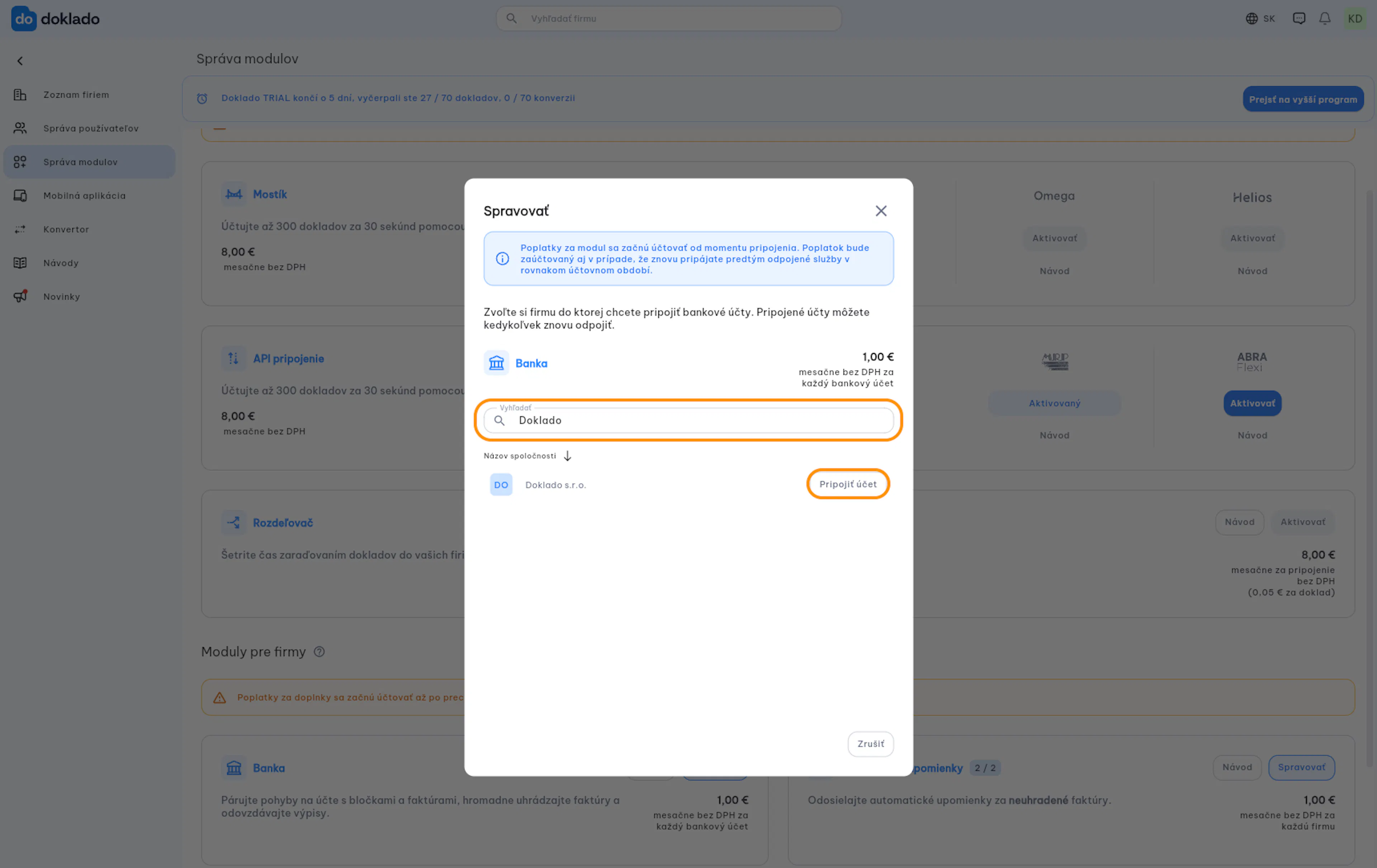Screen dimensions: 1377x868
Task: Click the API pripojenie title
Action: pos(289,359)
